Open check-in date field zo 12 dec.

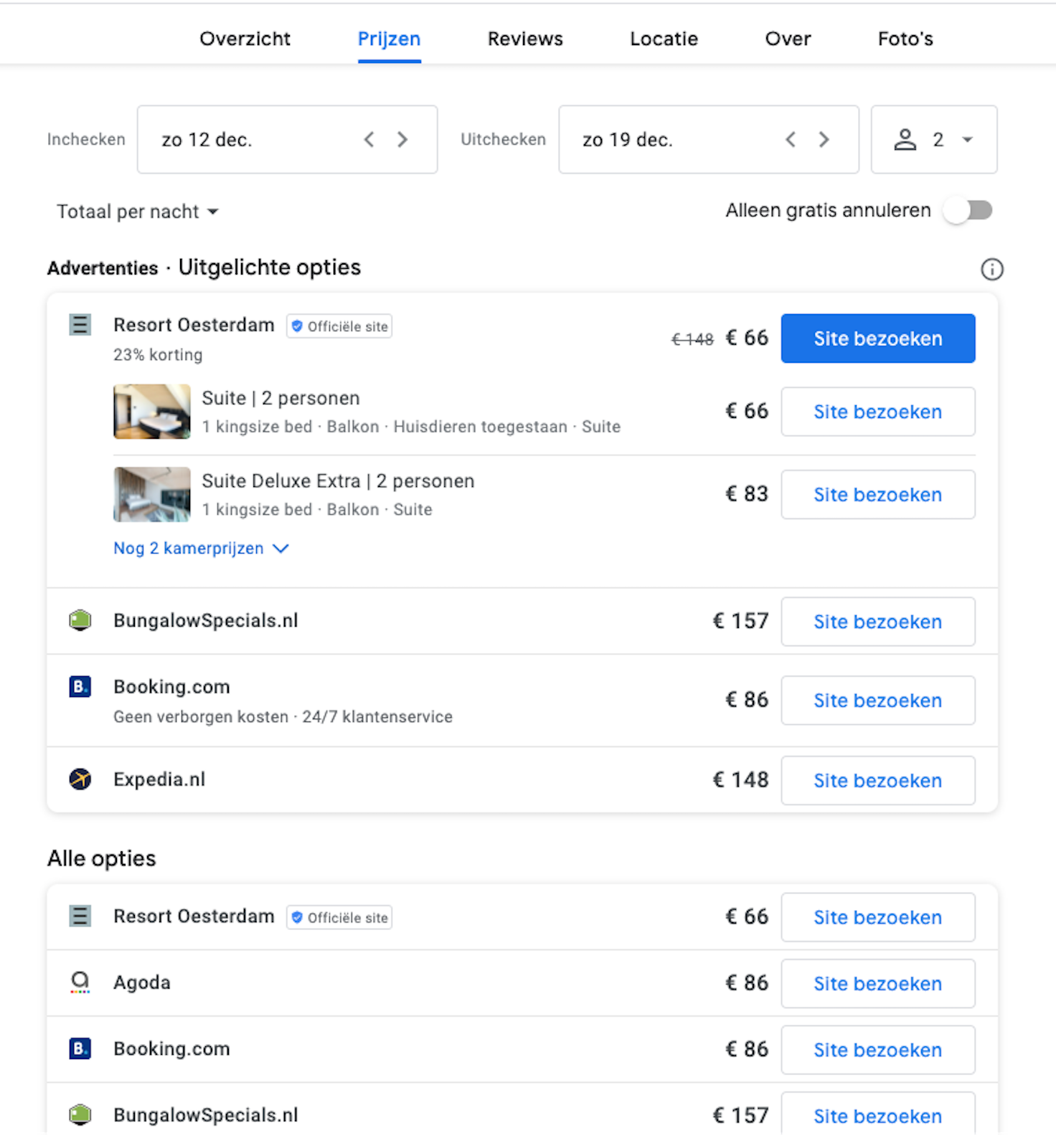pyautogui.click(x=288, y=140)
